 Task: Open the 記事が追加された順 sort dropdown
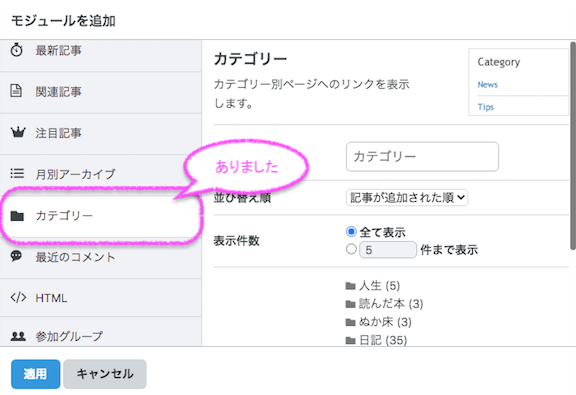pyautogui.click(x=407, y=197)
